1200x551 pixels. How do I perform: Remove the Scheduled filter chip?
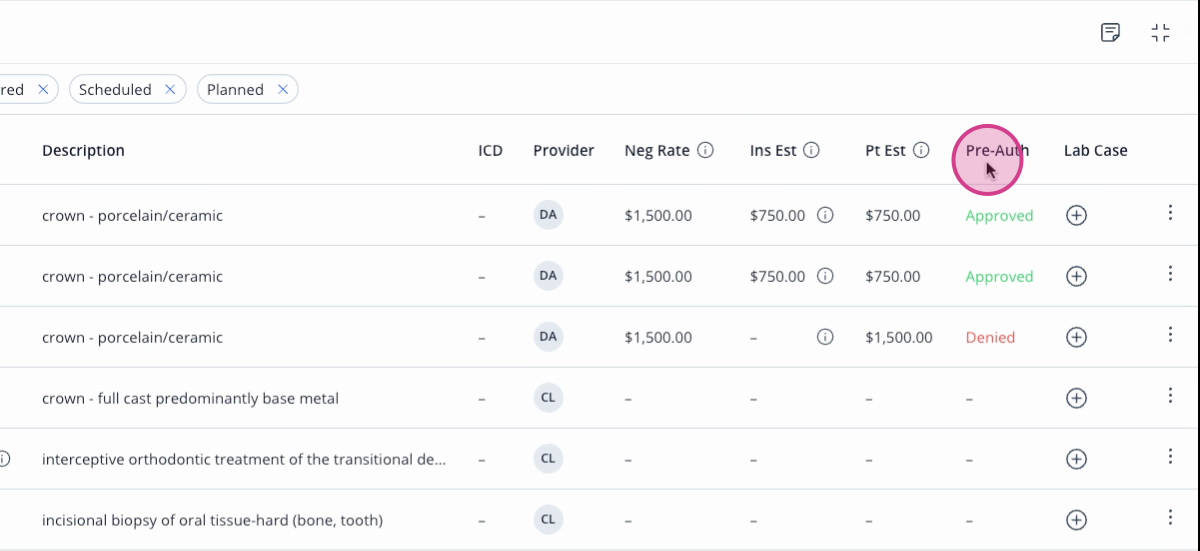tap(170, 89)
